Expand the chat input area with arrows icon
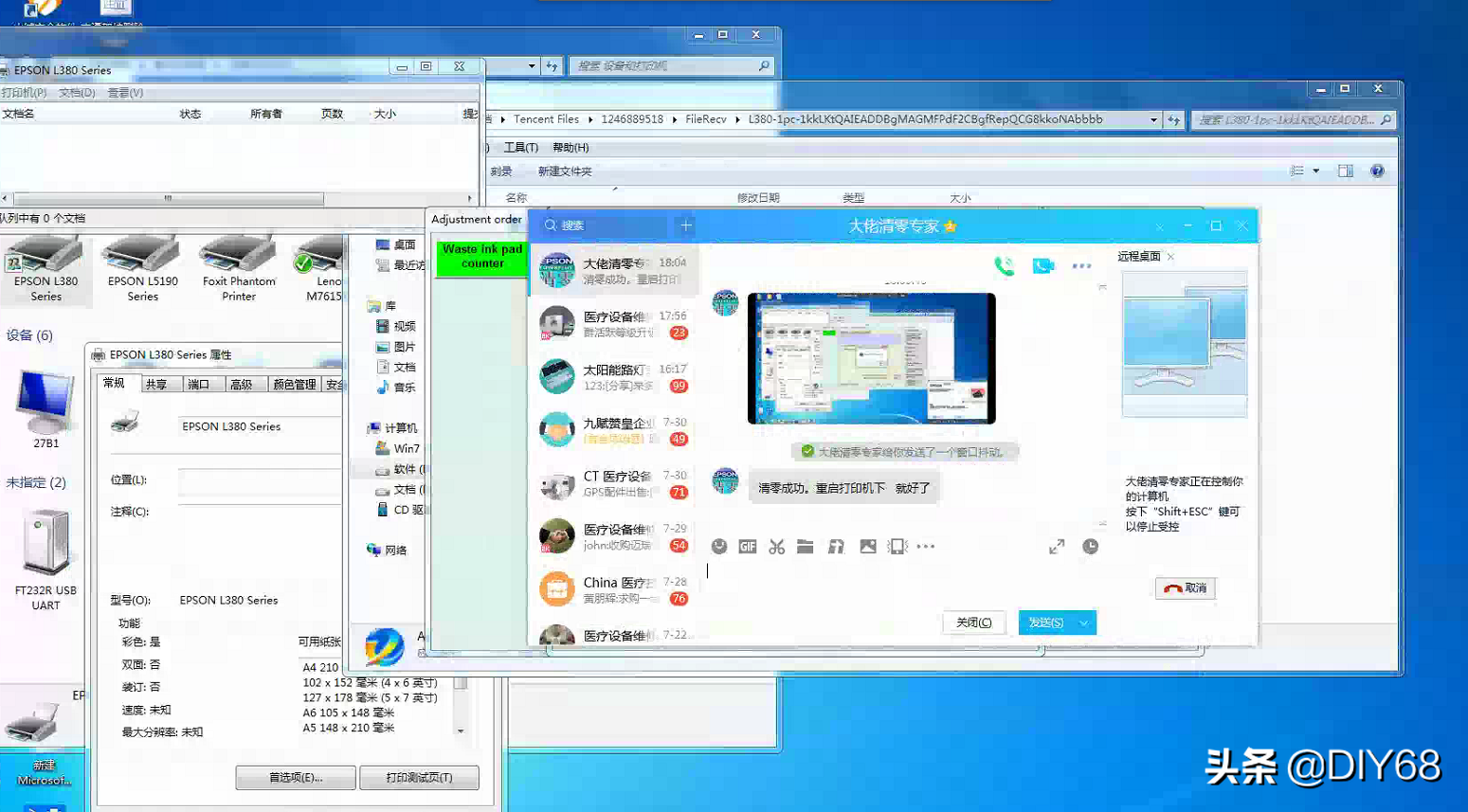1468x812 pixels. [1057, 547]
